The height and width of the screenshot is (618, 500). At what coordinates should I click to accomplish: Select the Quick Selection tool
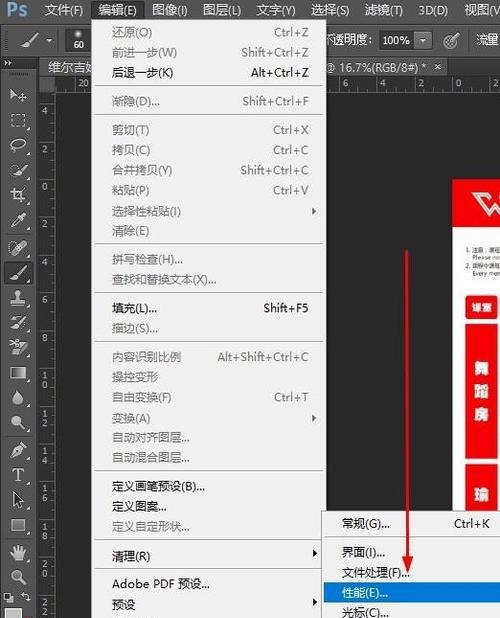tap(18, 170)
